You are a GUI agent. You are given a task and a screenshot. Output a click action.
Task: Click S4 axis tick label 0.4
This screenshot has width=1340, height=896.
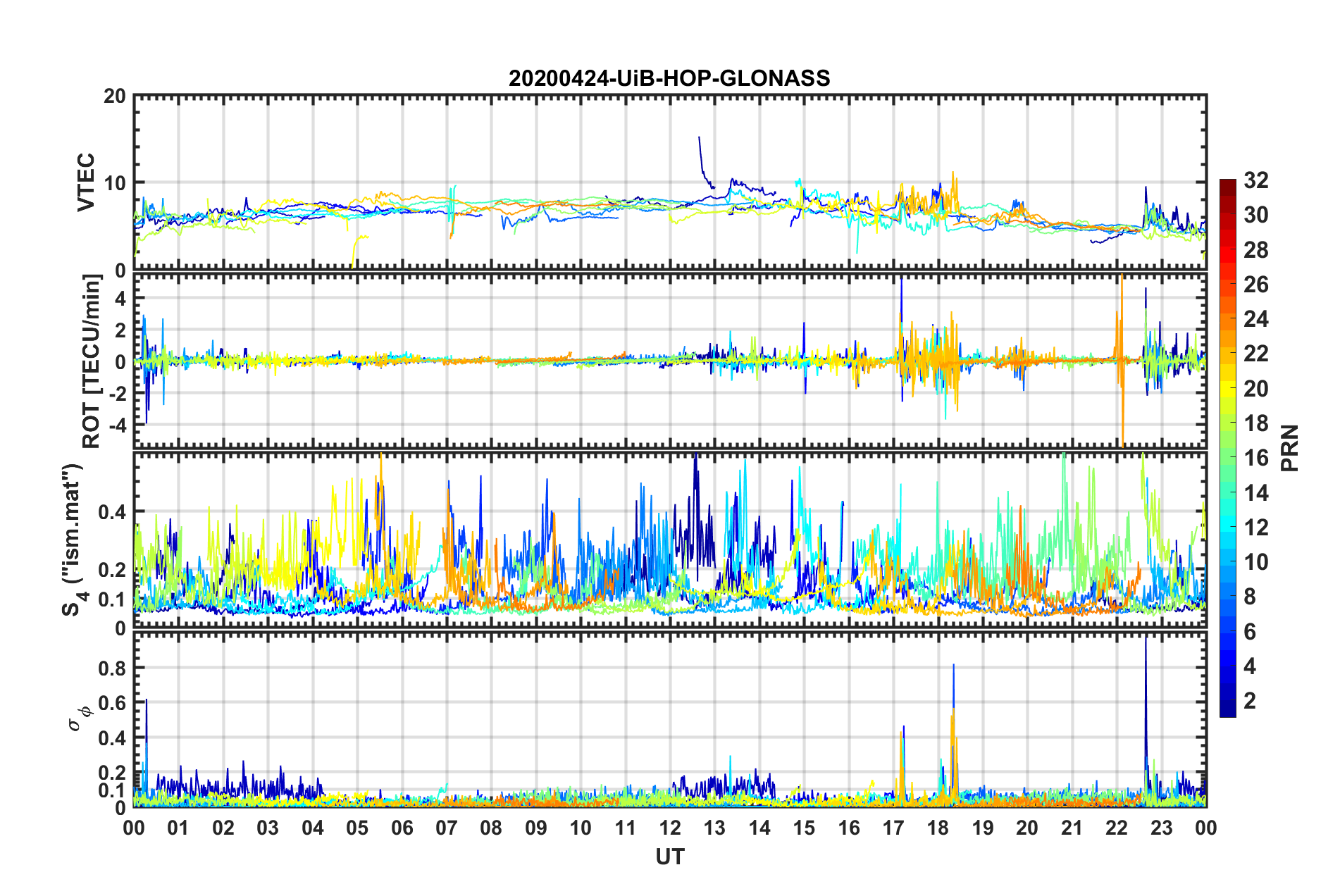[x=111, y=511]
